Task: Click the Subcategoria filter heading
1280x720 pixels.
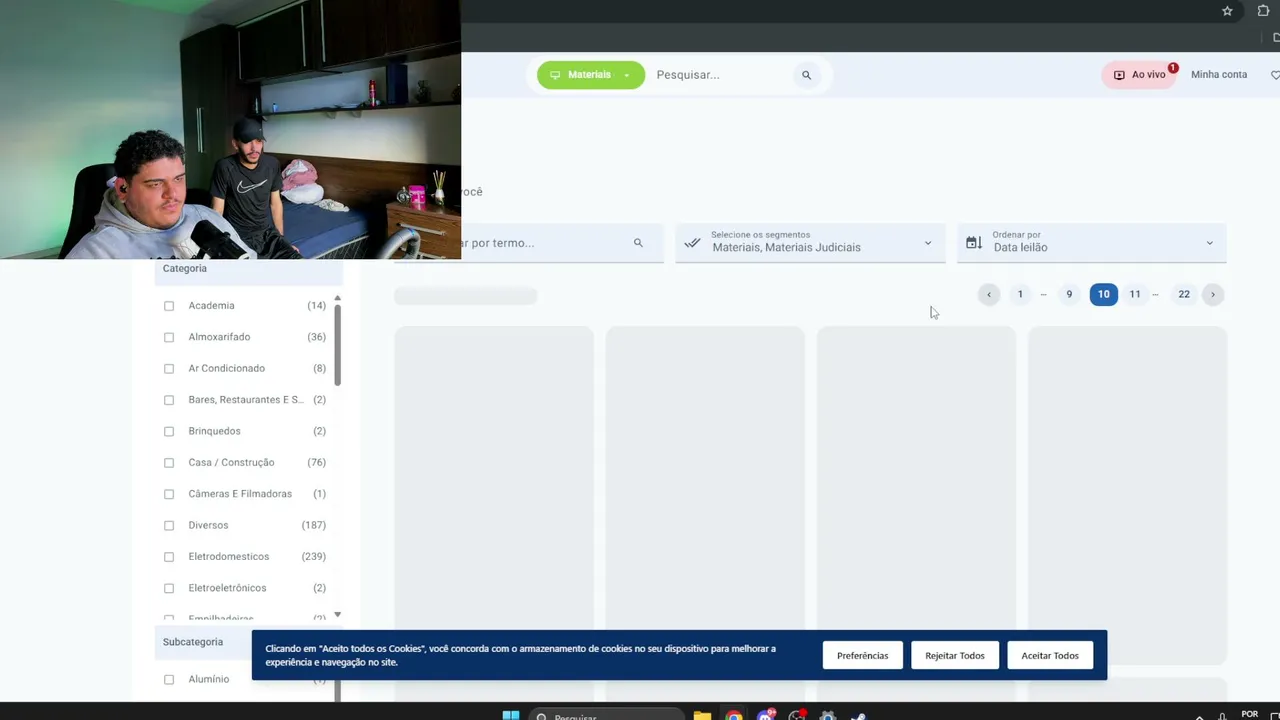Action: tap(193, 642)
